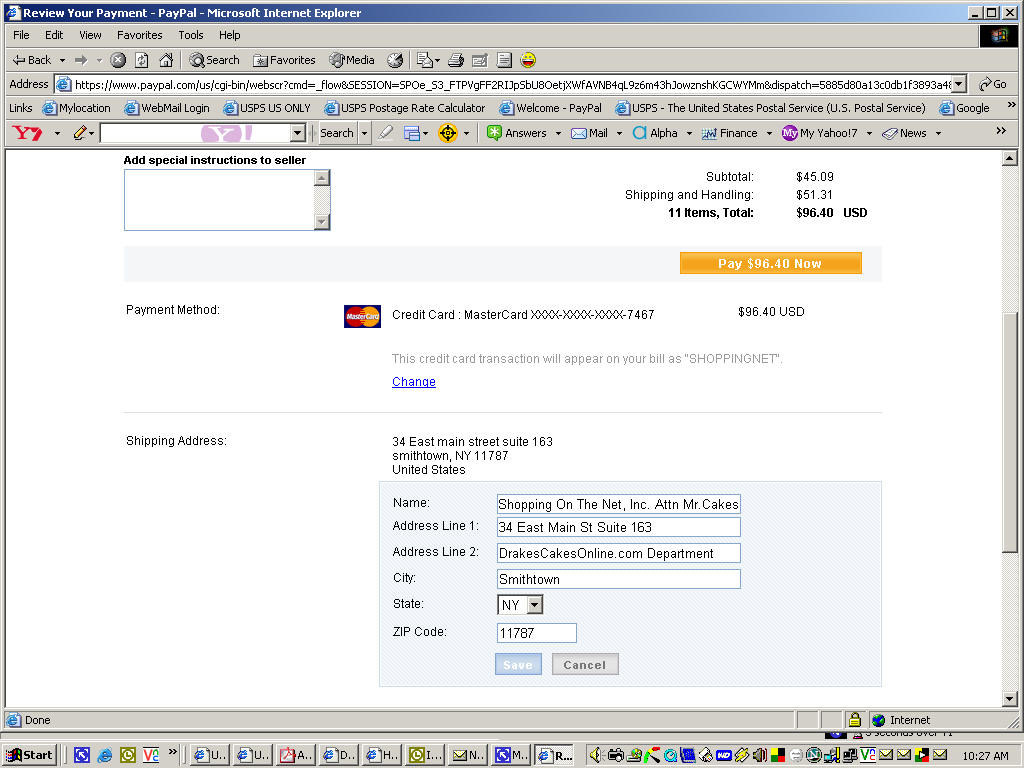The width and height of the screenshot is (1024, 768).
Task: Click the Stop loading toolbar icon
Action: 118,60
